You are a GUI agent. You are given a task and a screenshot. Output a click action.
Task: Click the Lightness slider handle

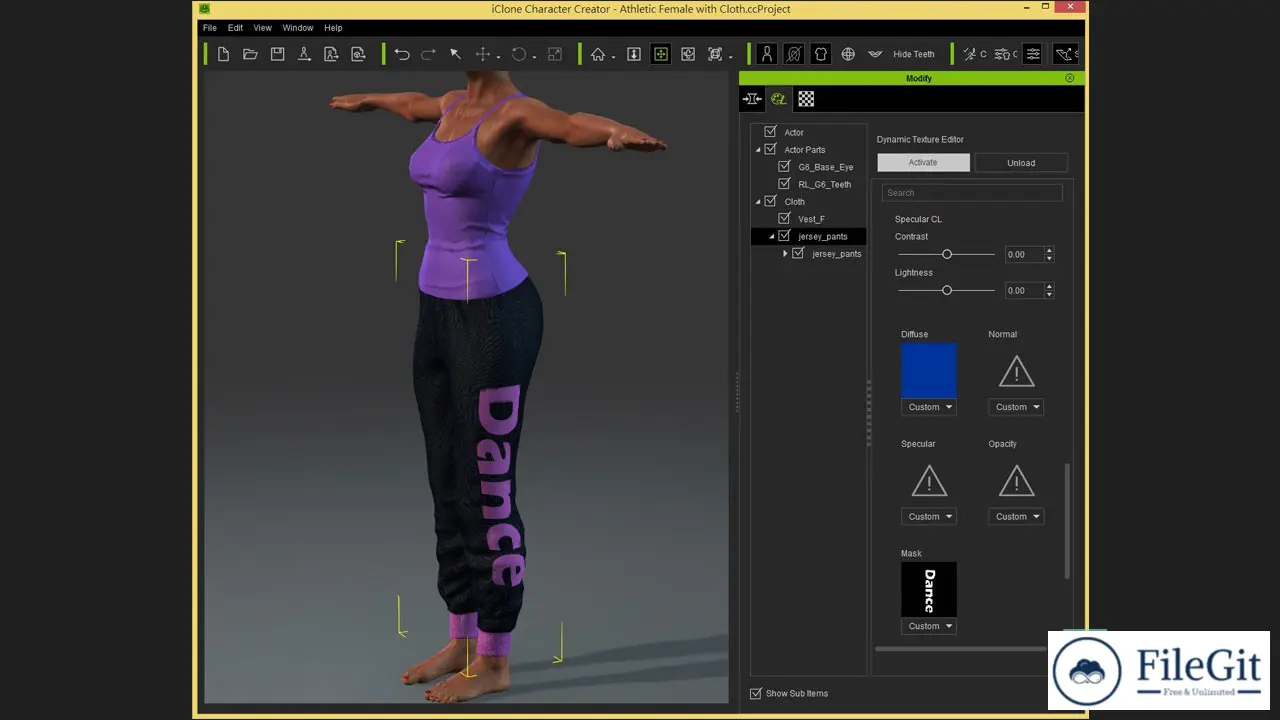click(x=947, y=290)
